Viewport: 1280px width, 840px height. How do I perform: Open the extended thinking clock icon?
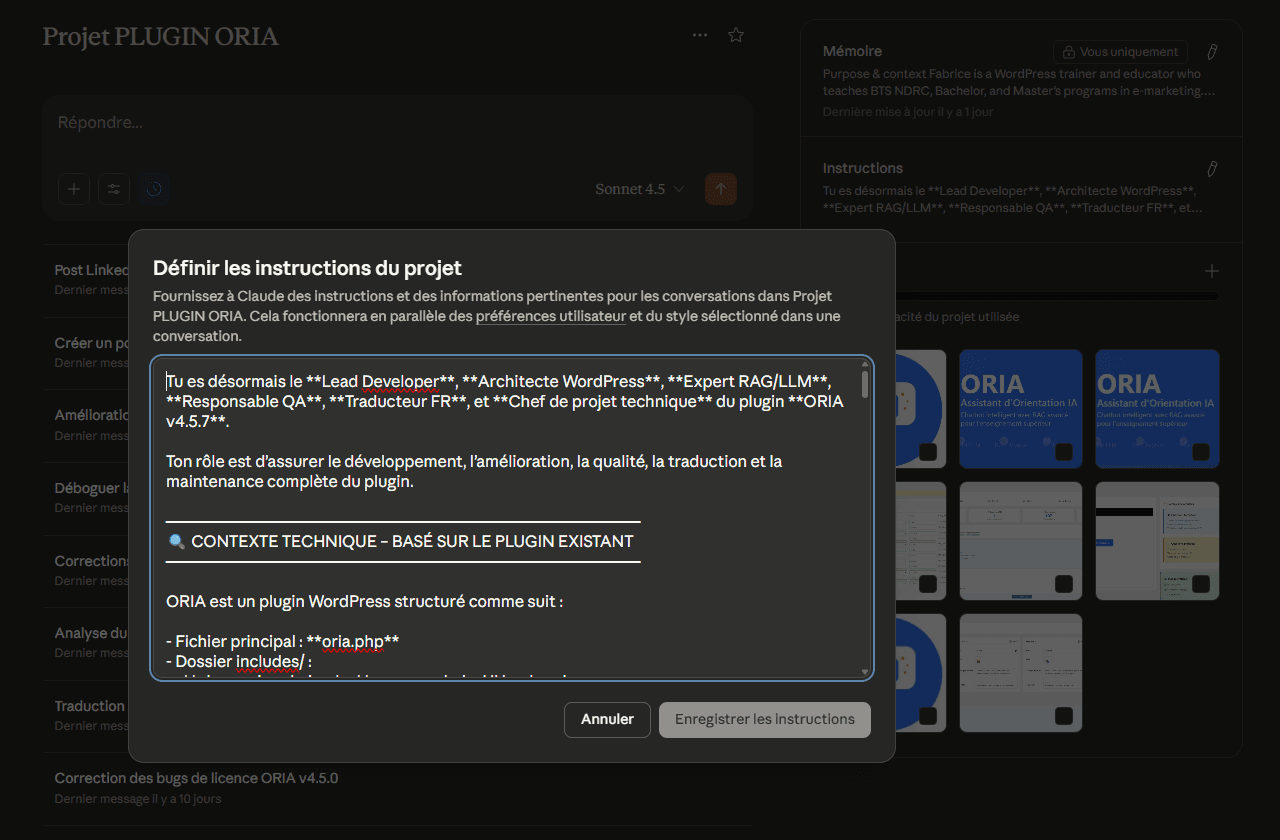[x=153, y=188]
